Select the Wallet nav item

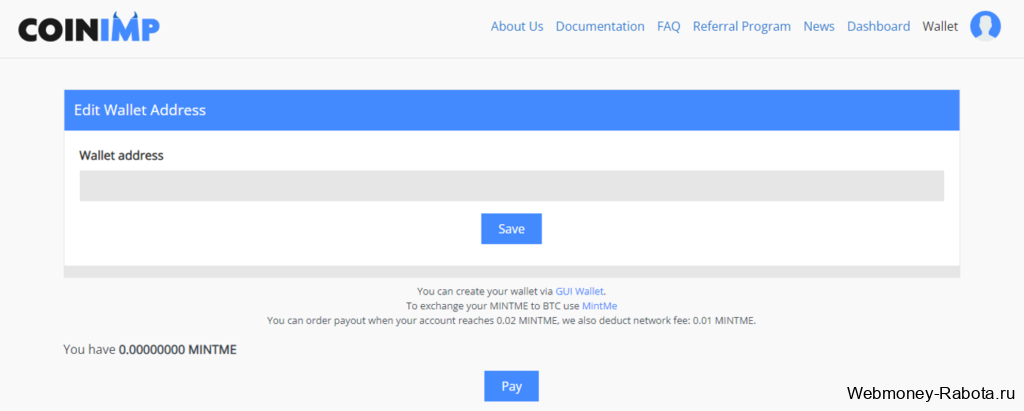(940, 26)
